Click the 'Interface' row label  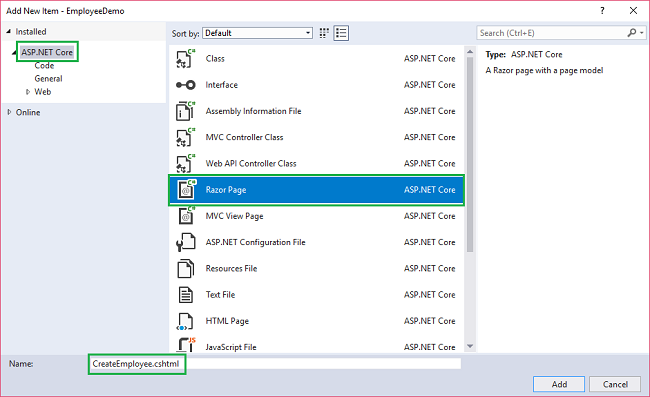(222, 85)
